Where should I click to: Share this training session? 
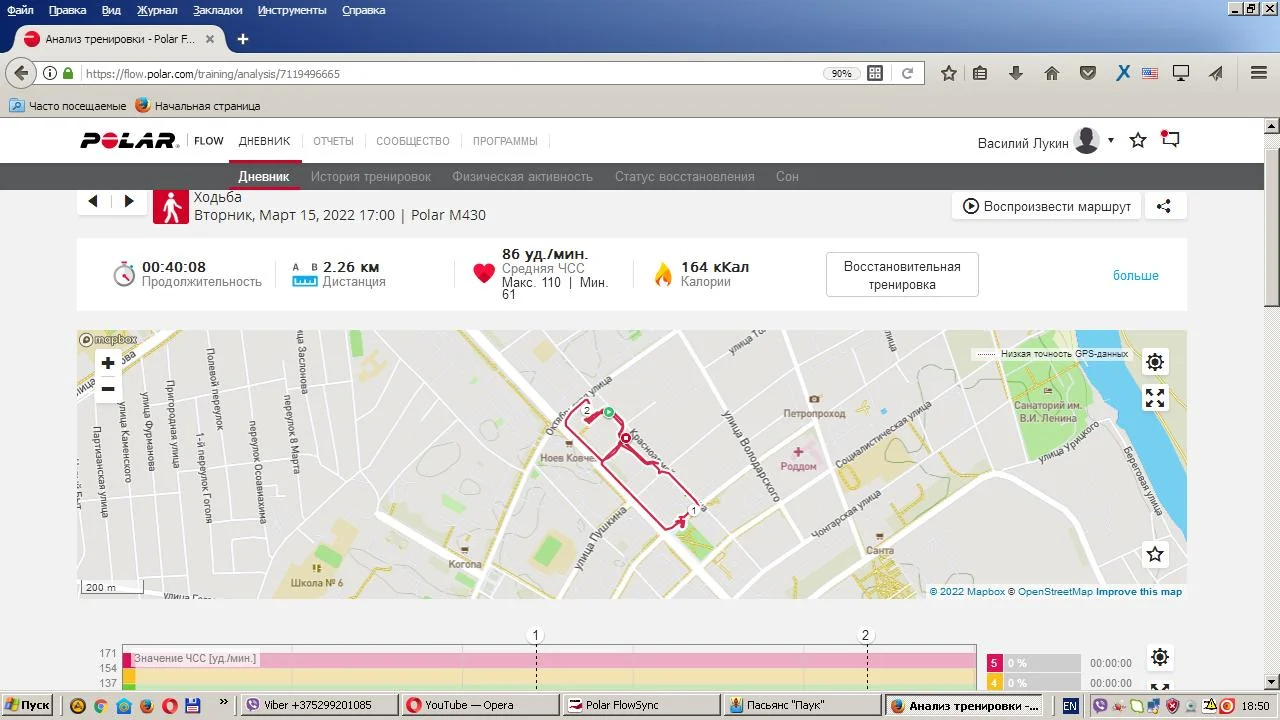click(1164, 206)
